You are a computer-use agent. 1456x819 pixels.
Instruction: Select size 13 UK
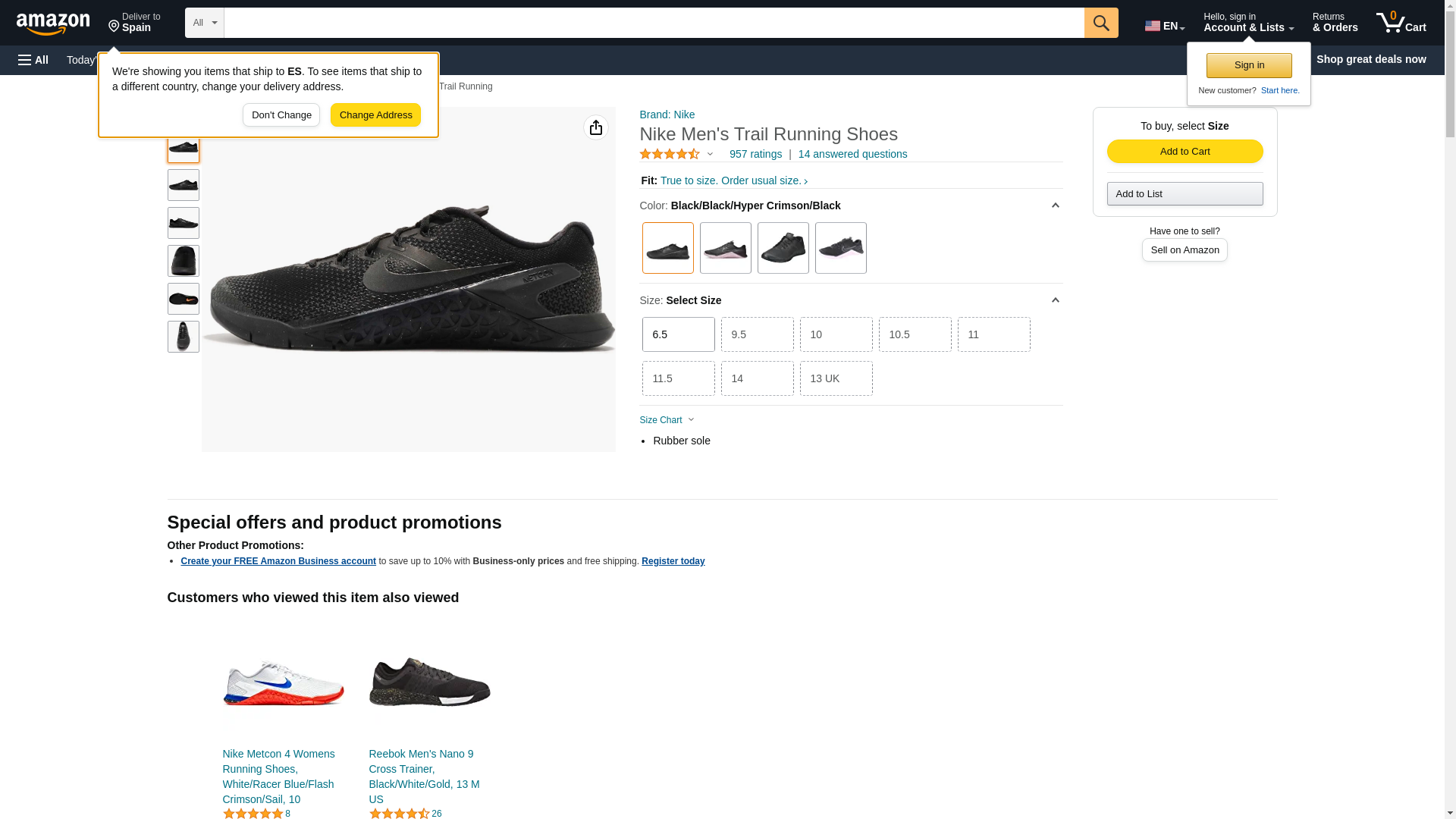(836, 378)
